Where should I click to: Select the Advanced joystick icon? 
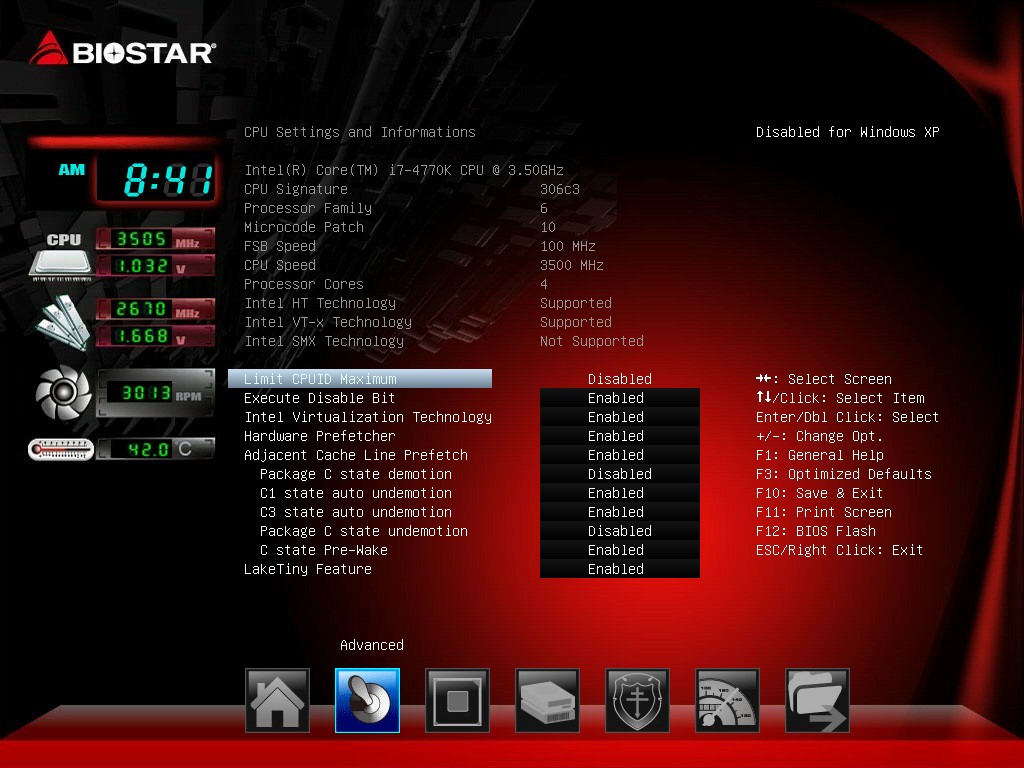(367, 700)
